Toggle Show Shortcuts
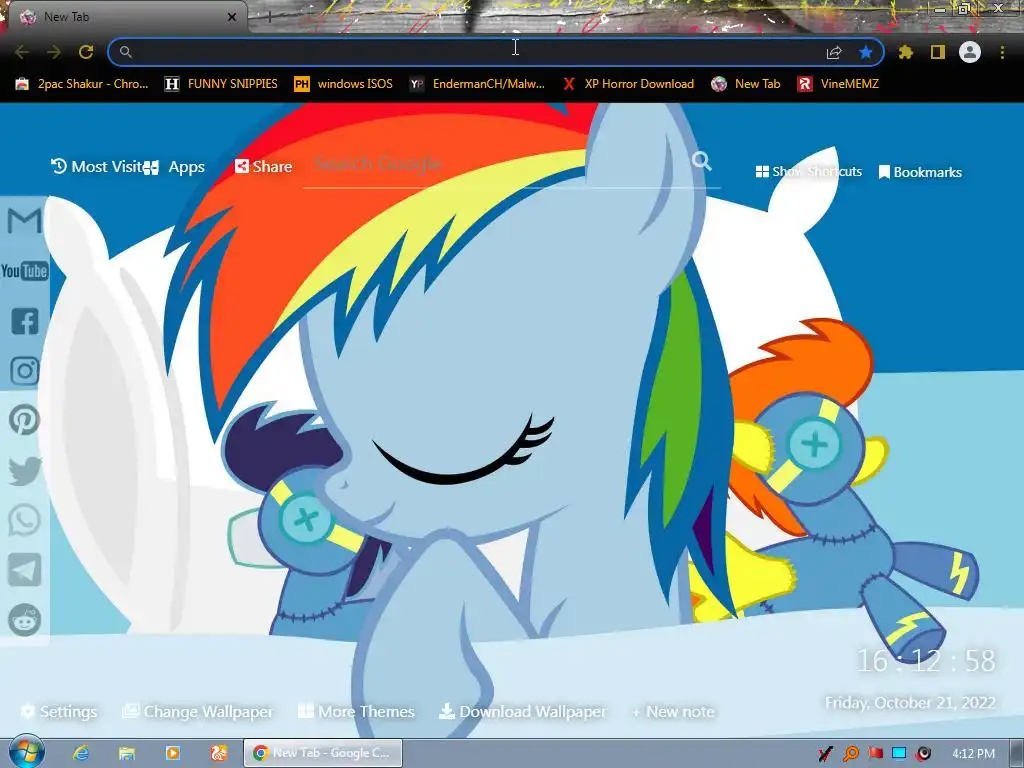1024x768 pixels. 808,172
